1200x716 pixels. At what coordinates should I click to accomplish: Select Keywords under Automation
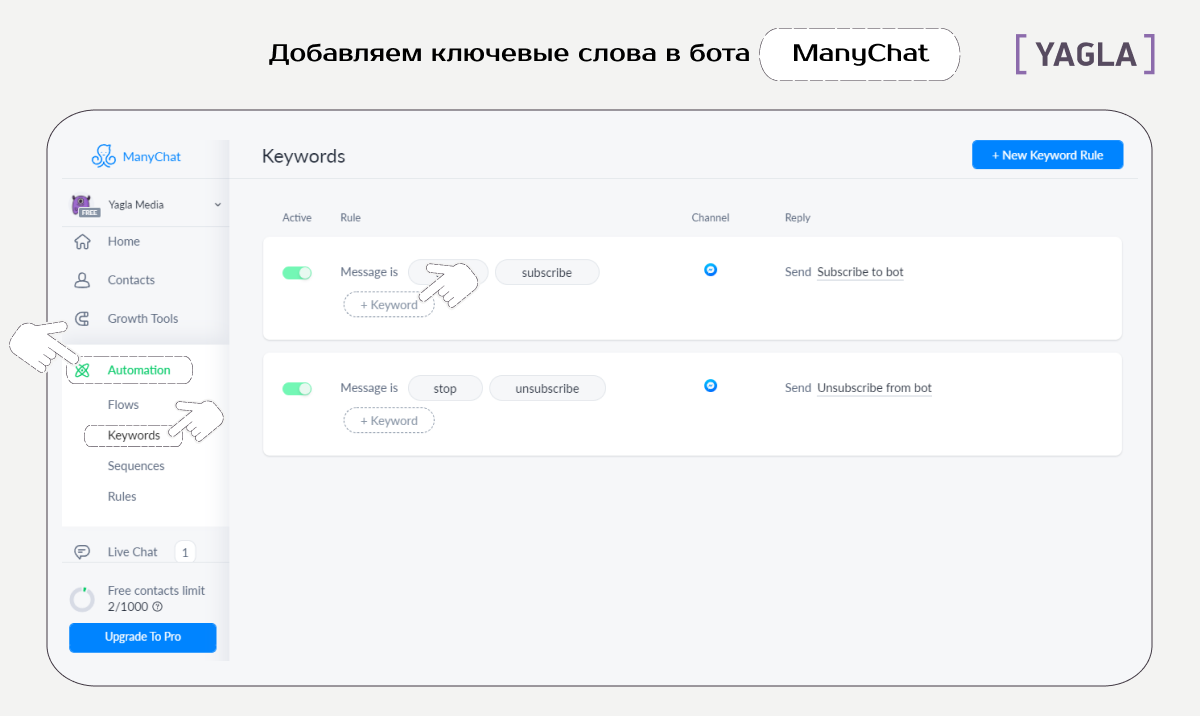click(134, 436)
